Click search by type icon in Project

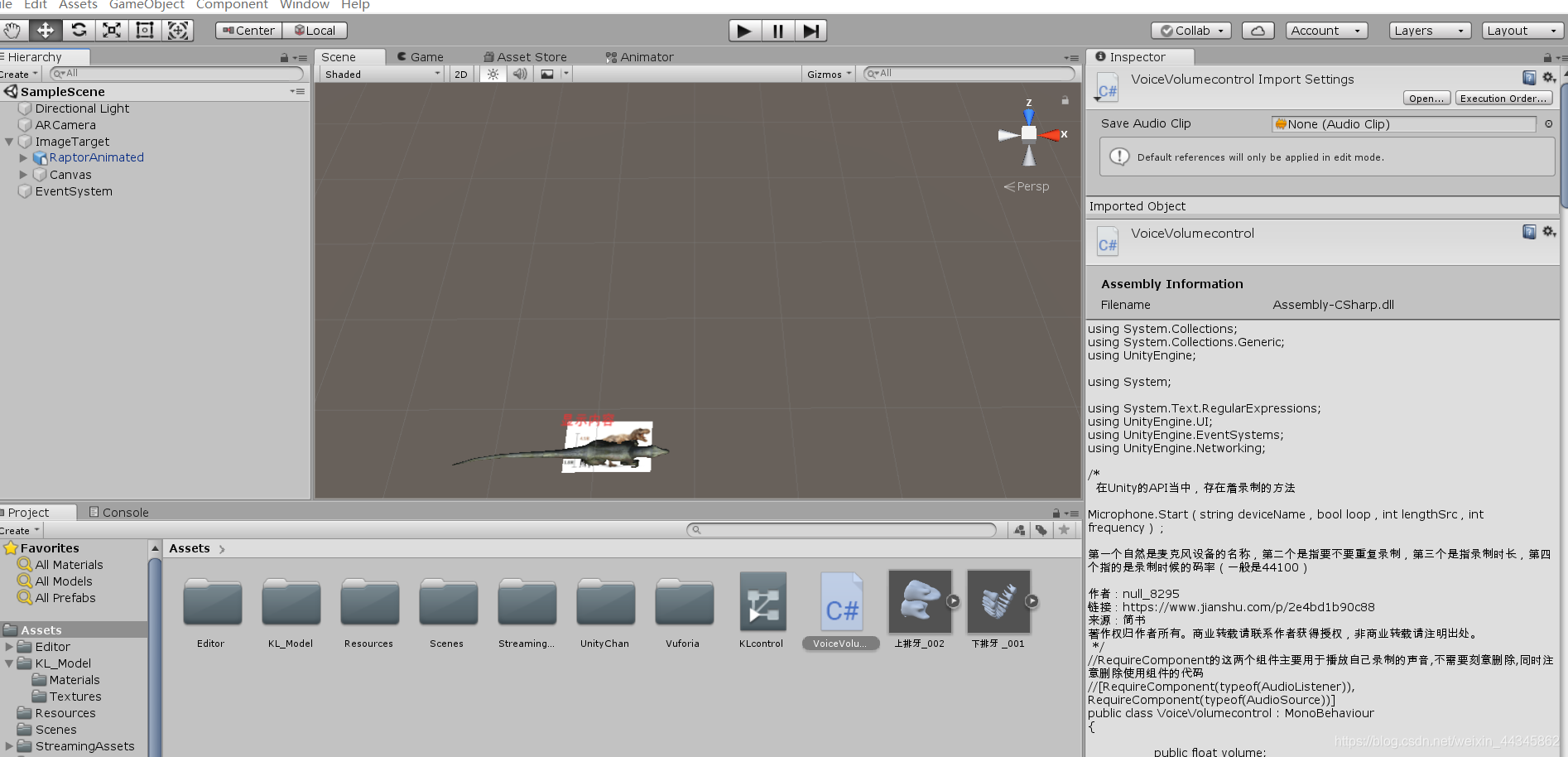(x=1019, y=530)
